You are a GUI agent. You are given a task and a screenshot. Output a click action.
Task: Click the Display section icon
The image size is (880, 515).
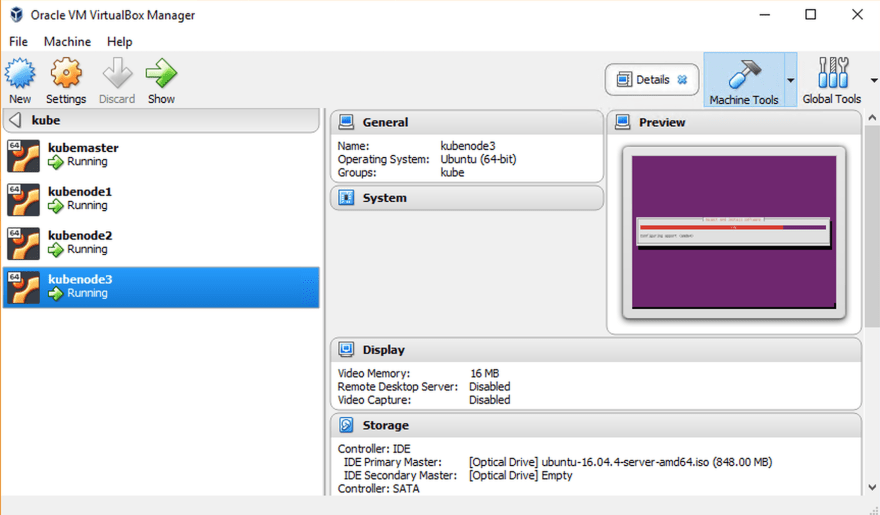[346, 349]
